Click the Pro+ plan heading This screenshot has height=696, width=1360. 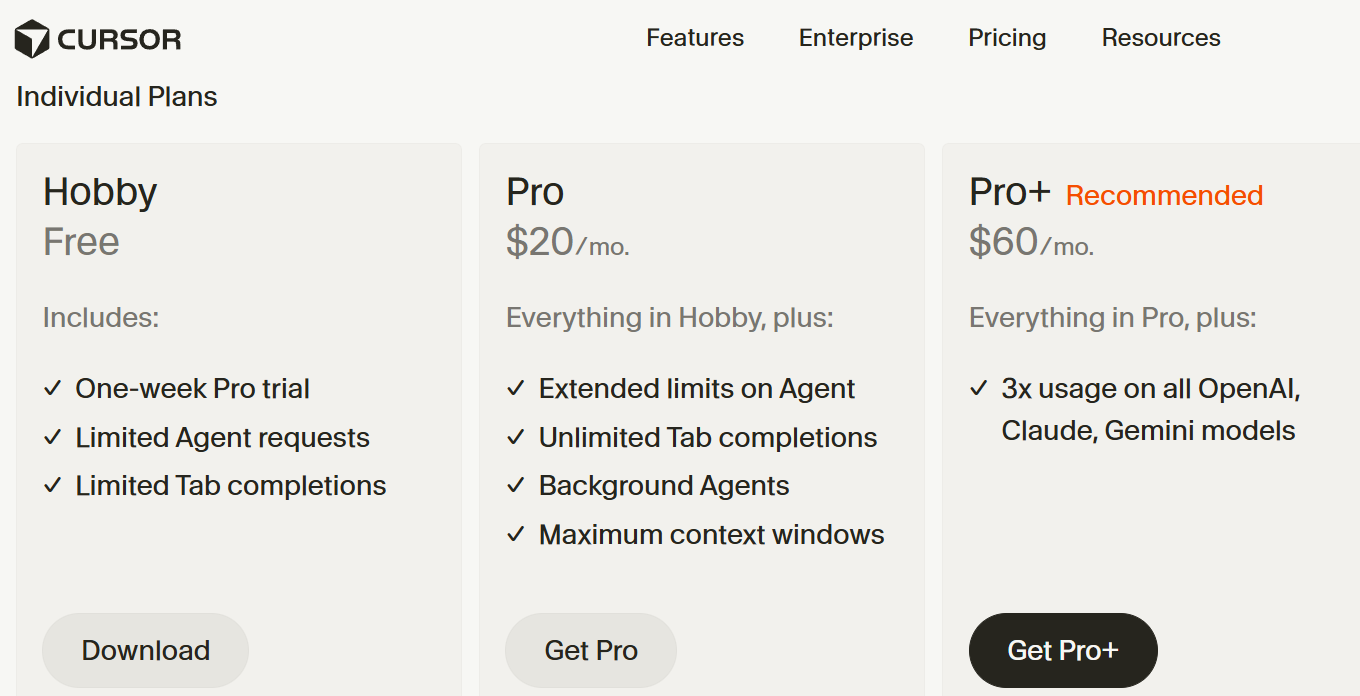[x=1009, y=192]
